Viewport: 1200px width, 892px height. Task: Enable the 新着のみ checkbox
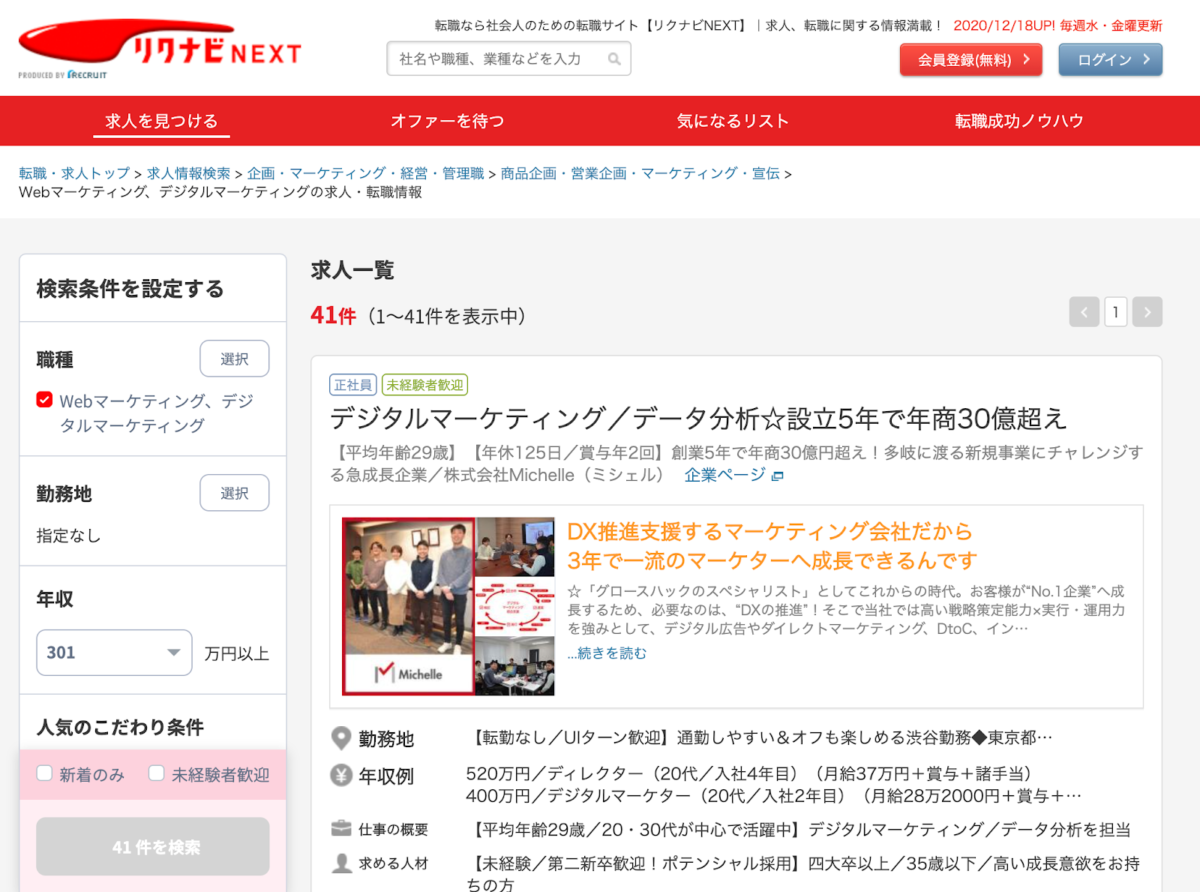click(x=44, y=773)
